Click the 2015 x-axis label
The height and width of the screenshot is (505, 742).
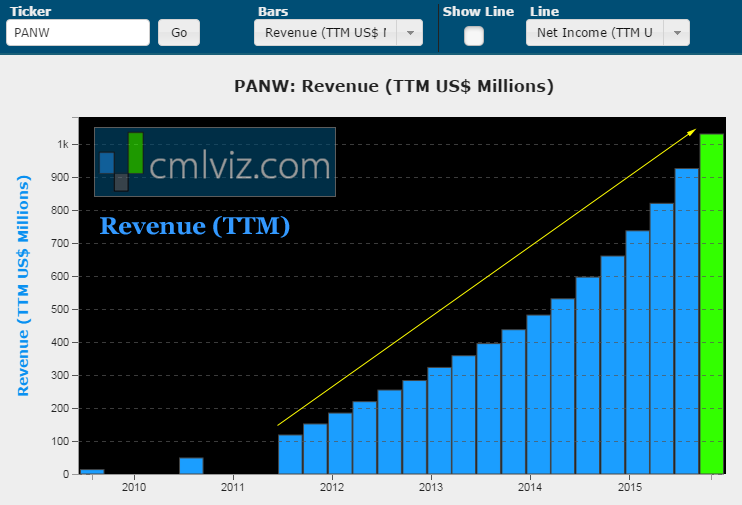(629, 487)
